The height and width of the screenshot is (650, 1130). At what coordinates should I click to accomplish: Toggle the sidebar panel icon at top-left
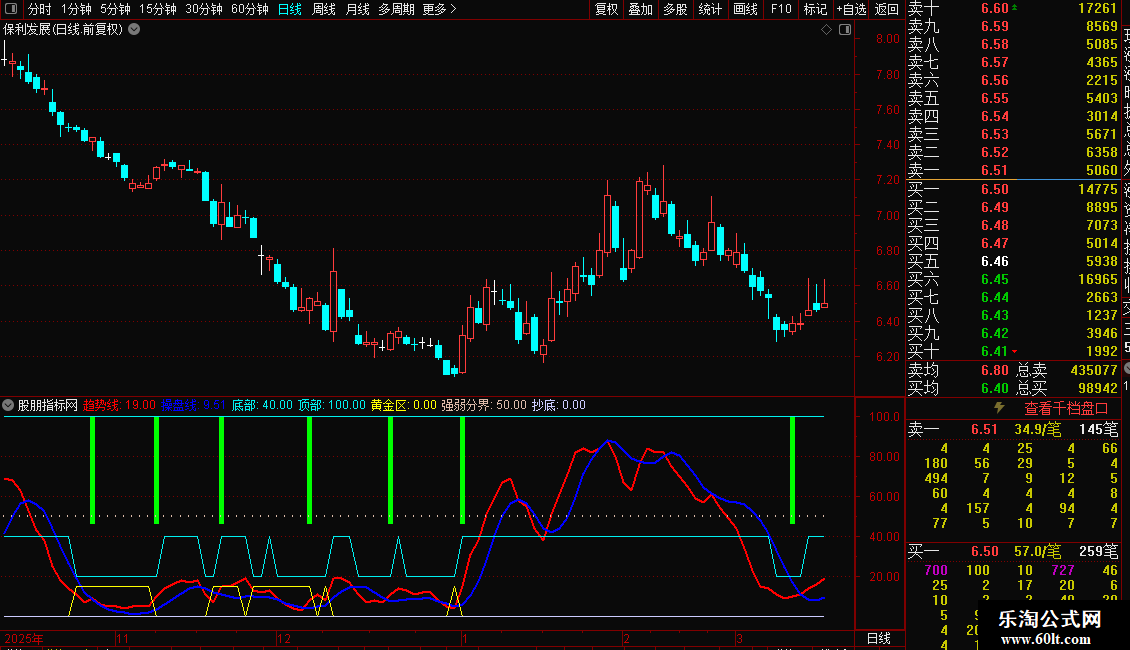click(11, 9)
